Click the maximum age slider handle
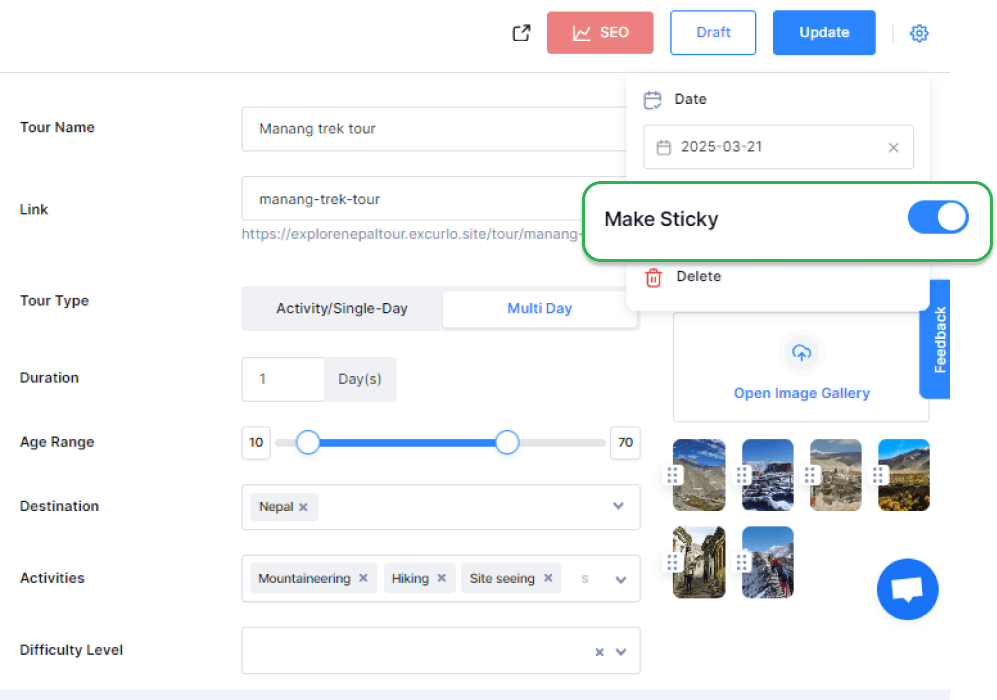Screen dimensions: 997x700 coord(507,442)
